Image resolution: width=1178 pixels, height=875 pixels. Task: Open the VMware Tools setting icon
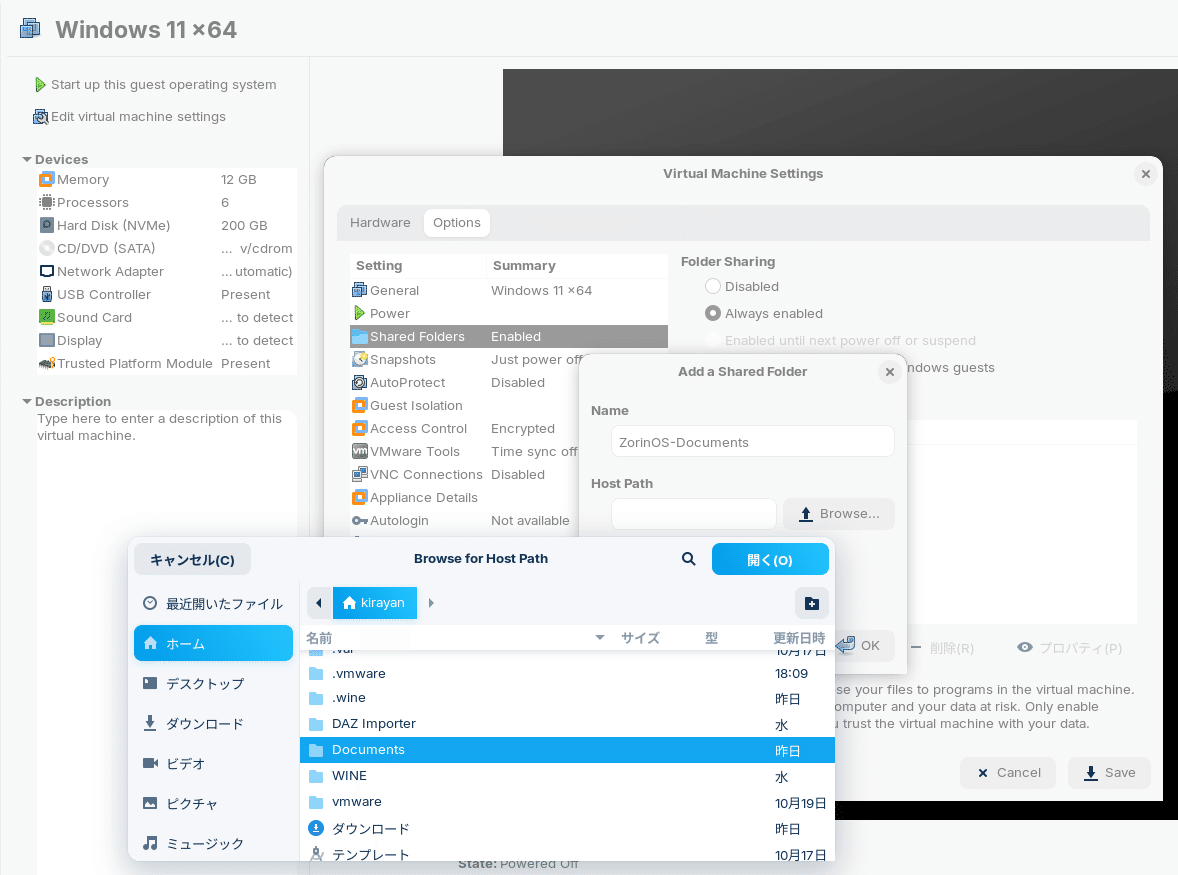pos(361,451)
